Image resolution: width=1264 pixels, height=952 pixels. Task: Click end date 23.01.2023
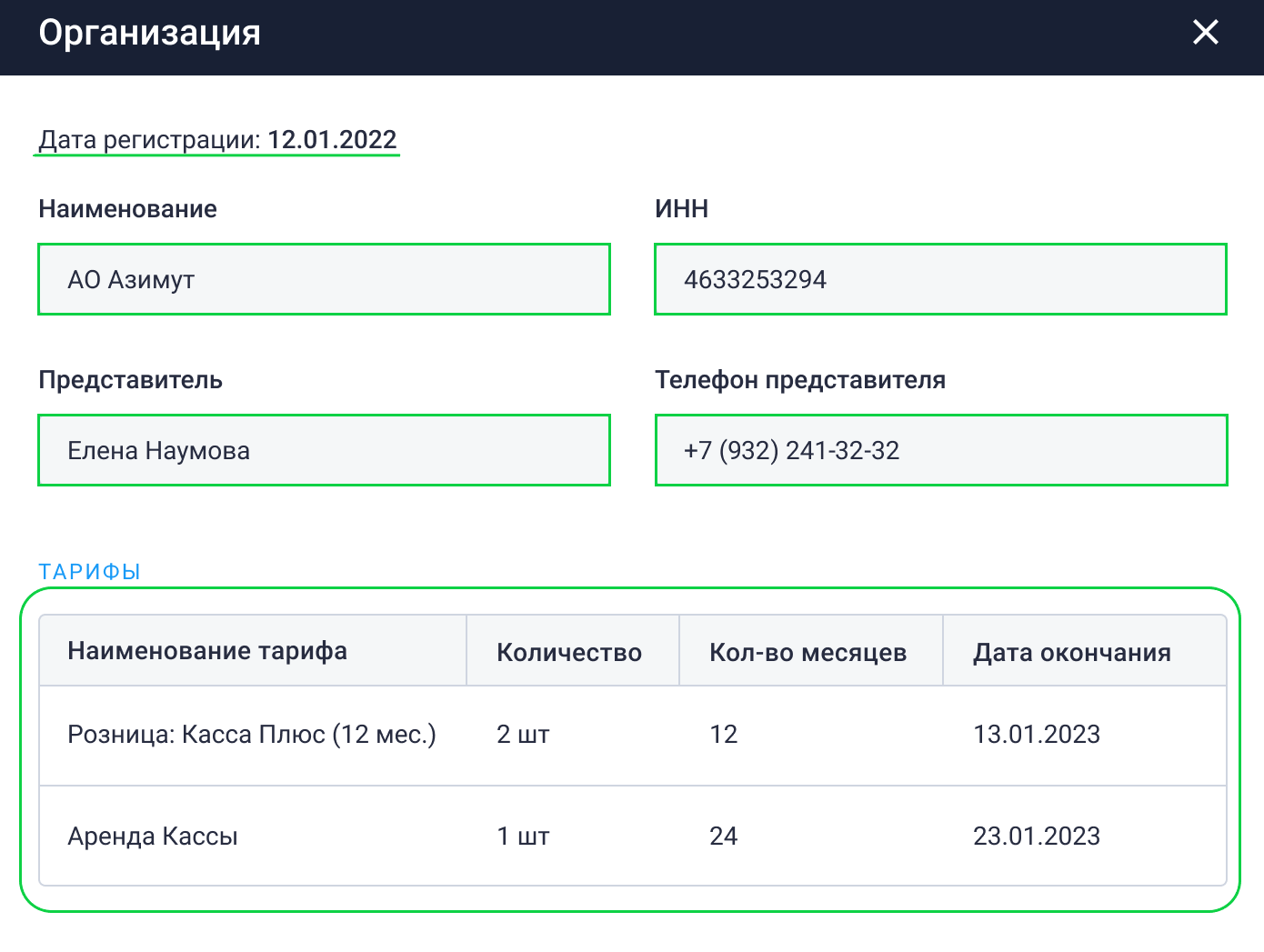(x=1037, y=837)
